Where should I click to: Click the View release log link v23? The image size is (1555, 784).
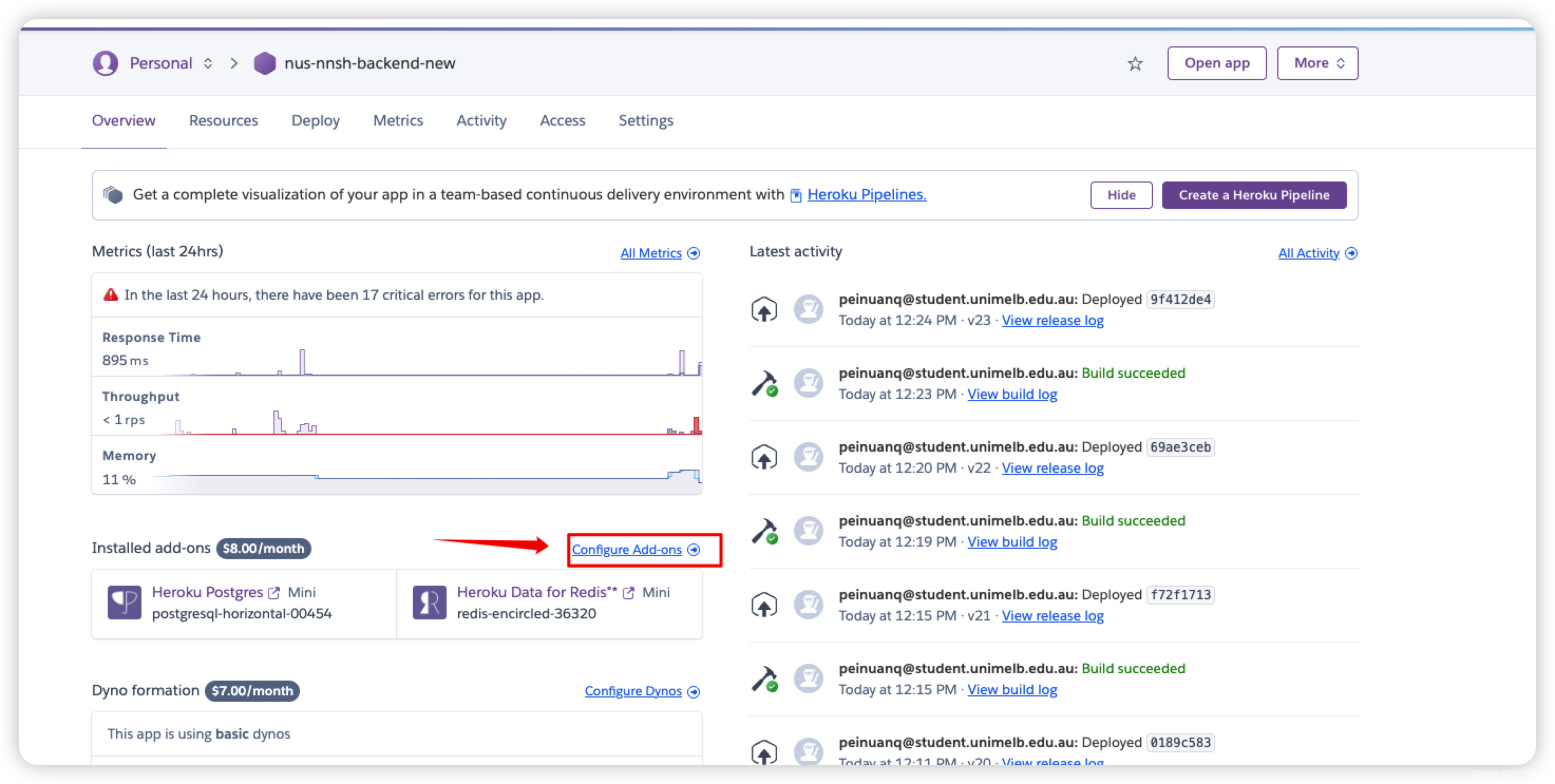[x=1053, y=320]
